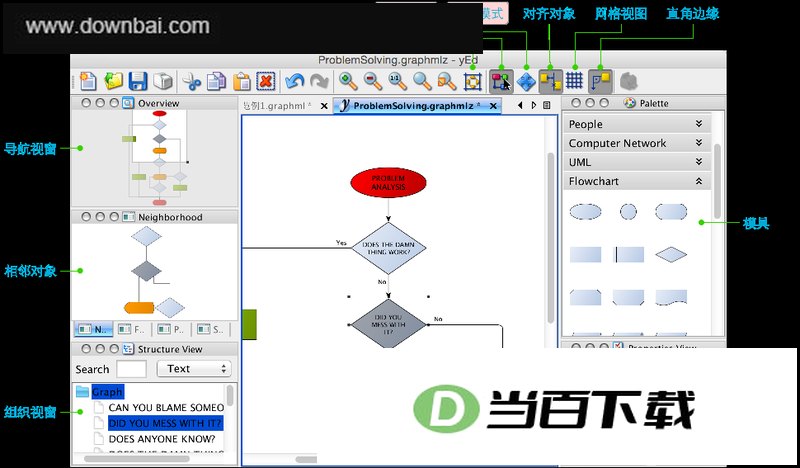Click the greyed-out icon at toolbar end
Image resolution: width=800 pixels, height=468 pixels.
629,81
